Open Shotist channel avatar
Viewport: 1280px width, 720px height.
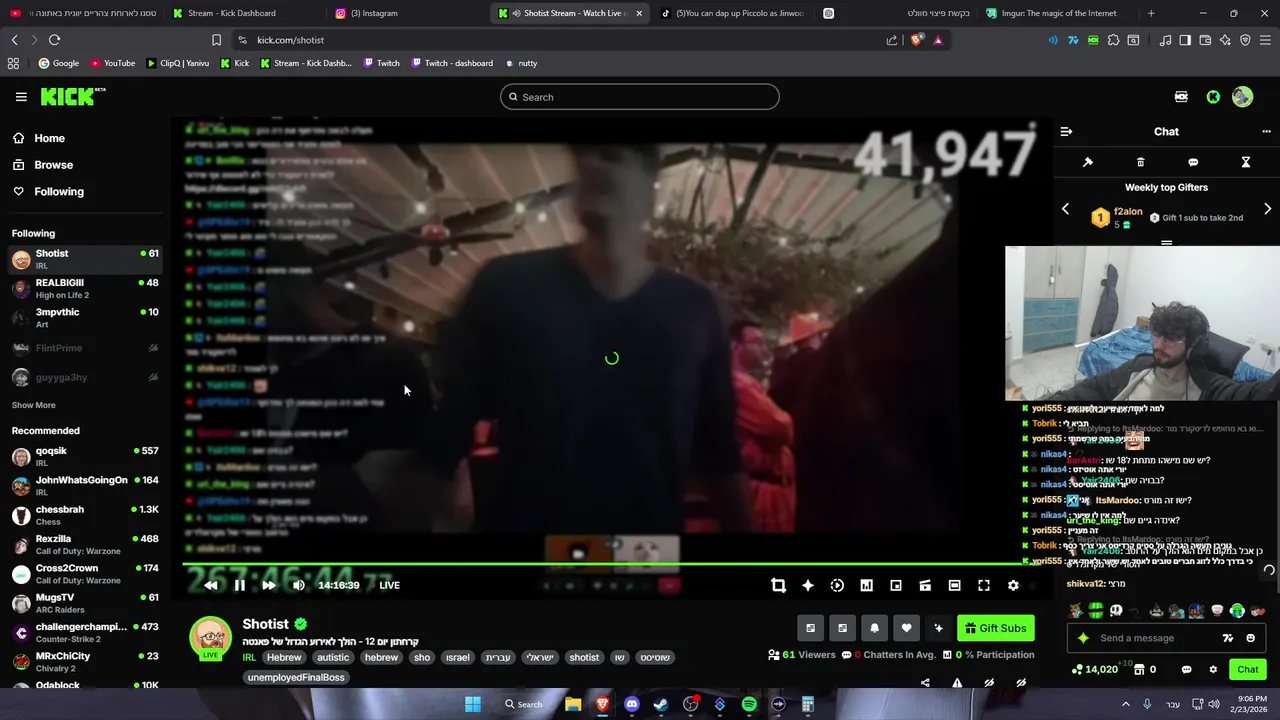pos(210,637)
